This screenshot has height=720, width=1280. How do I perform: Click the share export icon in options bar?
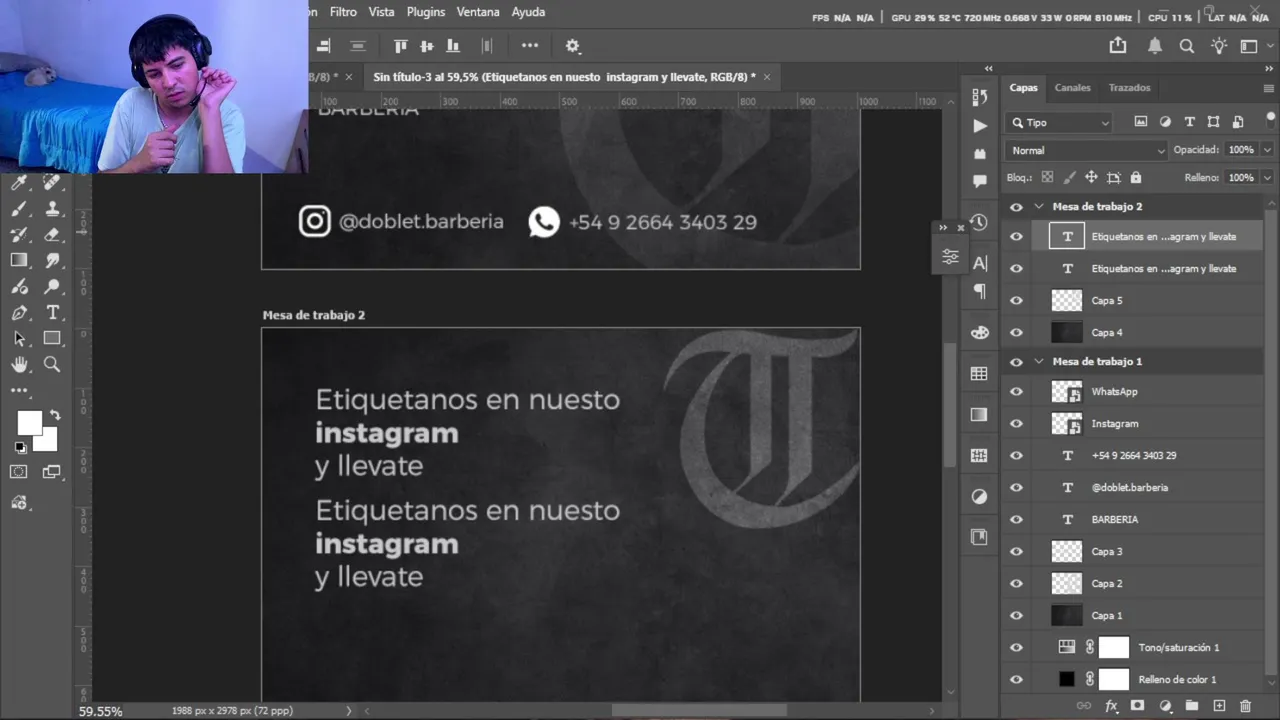click(1118, 46)
